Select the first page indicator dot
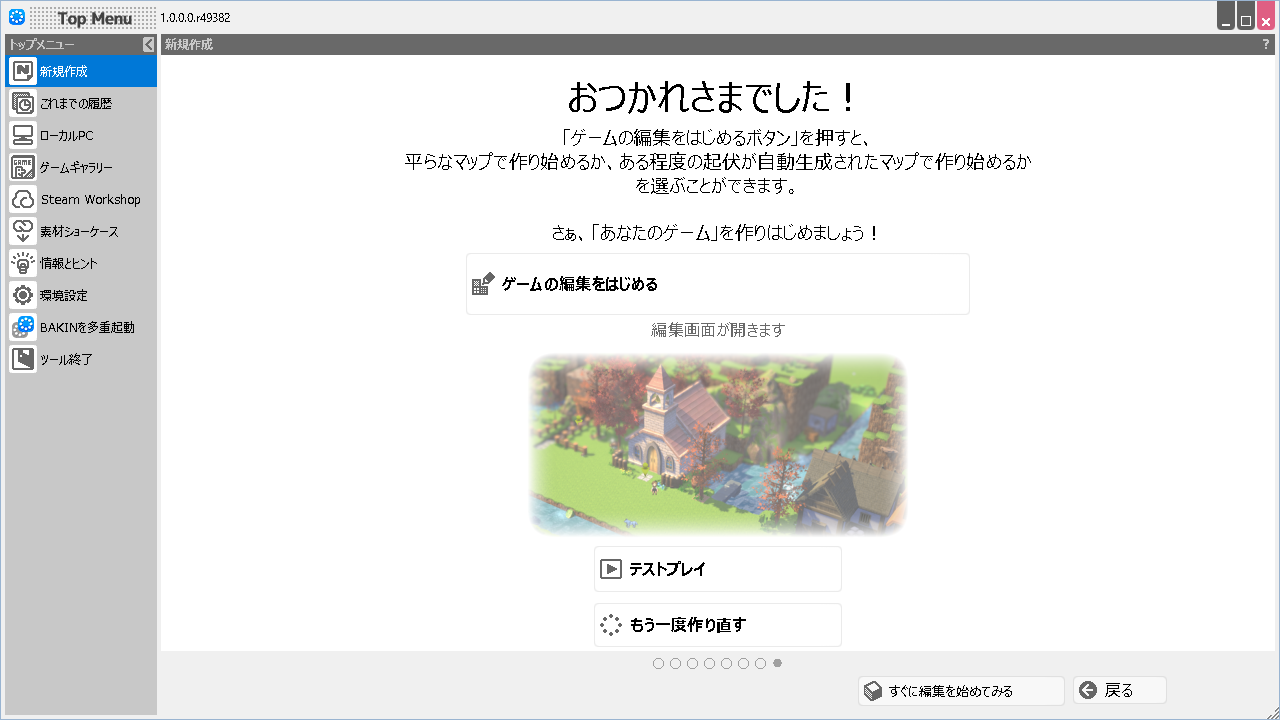The image size is (1280, 720). (x=658, y=663)
